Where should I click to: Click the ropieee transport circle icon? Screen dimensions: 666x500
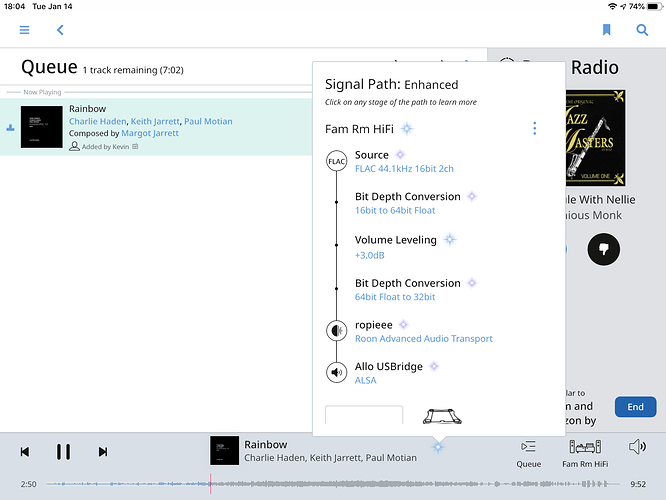coord(336,331)
